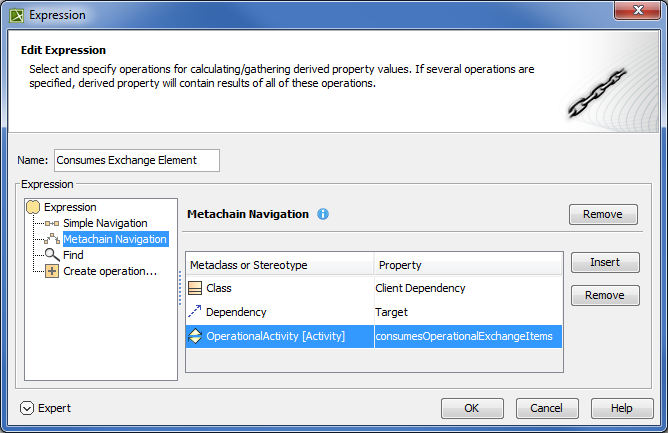Remove the selected table row
This screenshot has width=668, height=433.
point(605,295)
